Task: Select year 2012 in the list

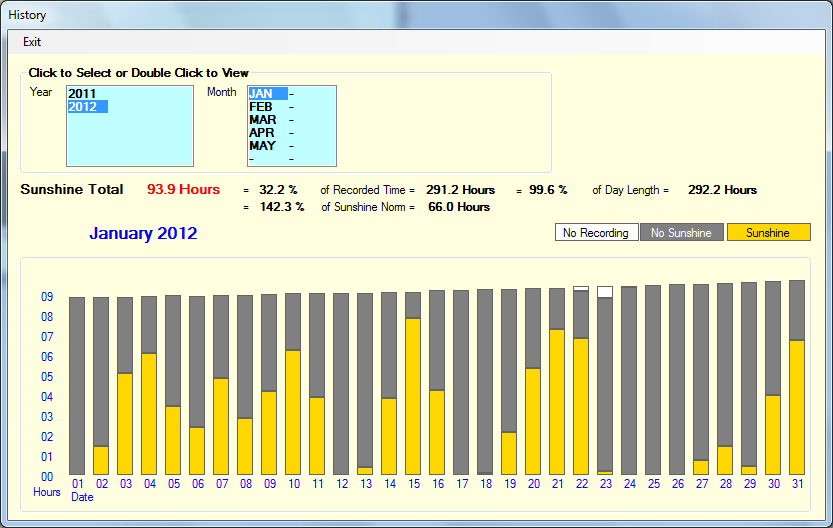Action: [x=82, y=106]
